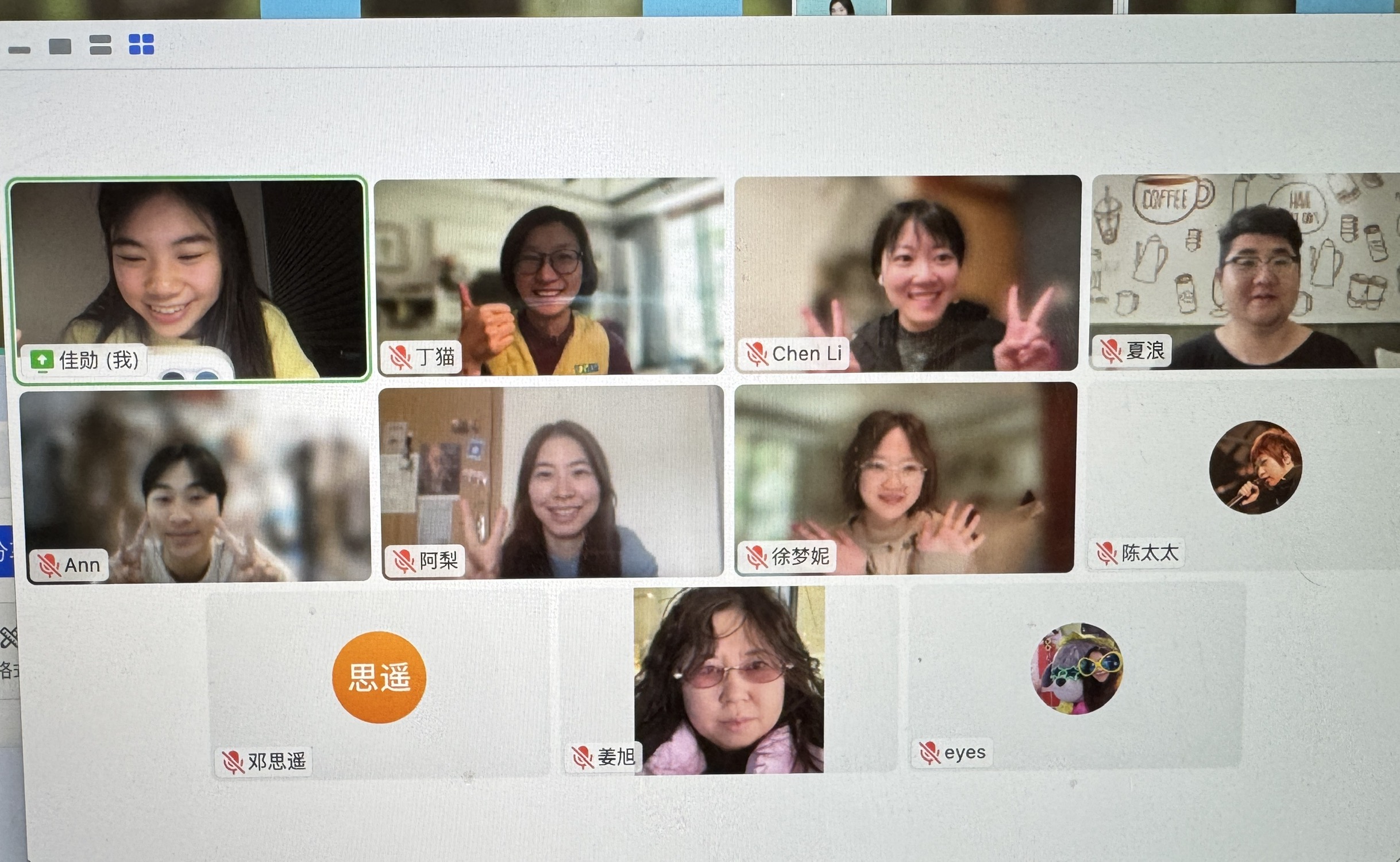Click the name label 佳勋 (我)
The image size is (1400, 862).
pyautogui.click(x=99, y=360)
